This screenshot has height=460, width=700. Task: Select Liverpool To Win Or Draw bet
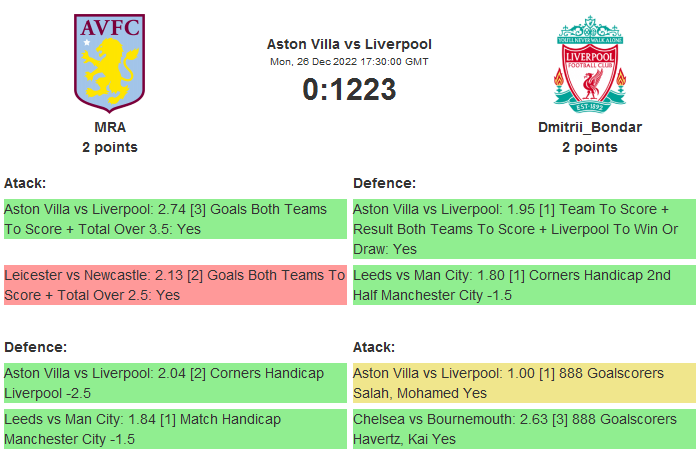pyautogui.click(x=523, y=229)
